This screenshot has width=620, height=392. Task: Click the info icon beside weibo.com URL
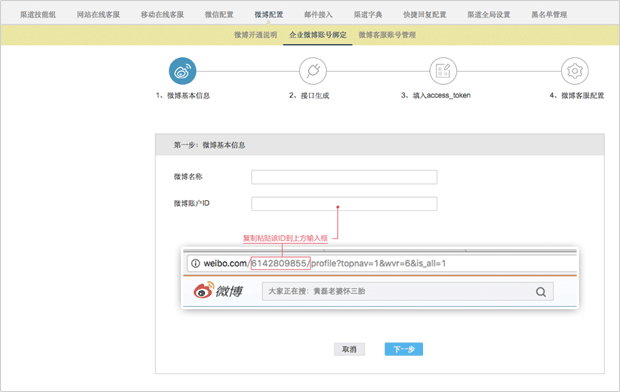(195, 263)
